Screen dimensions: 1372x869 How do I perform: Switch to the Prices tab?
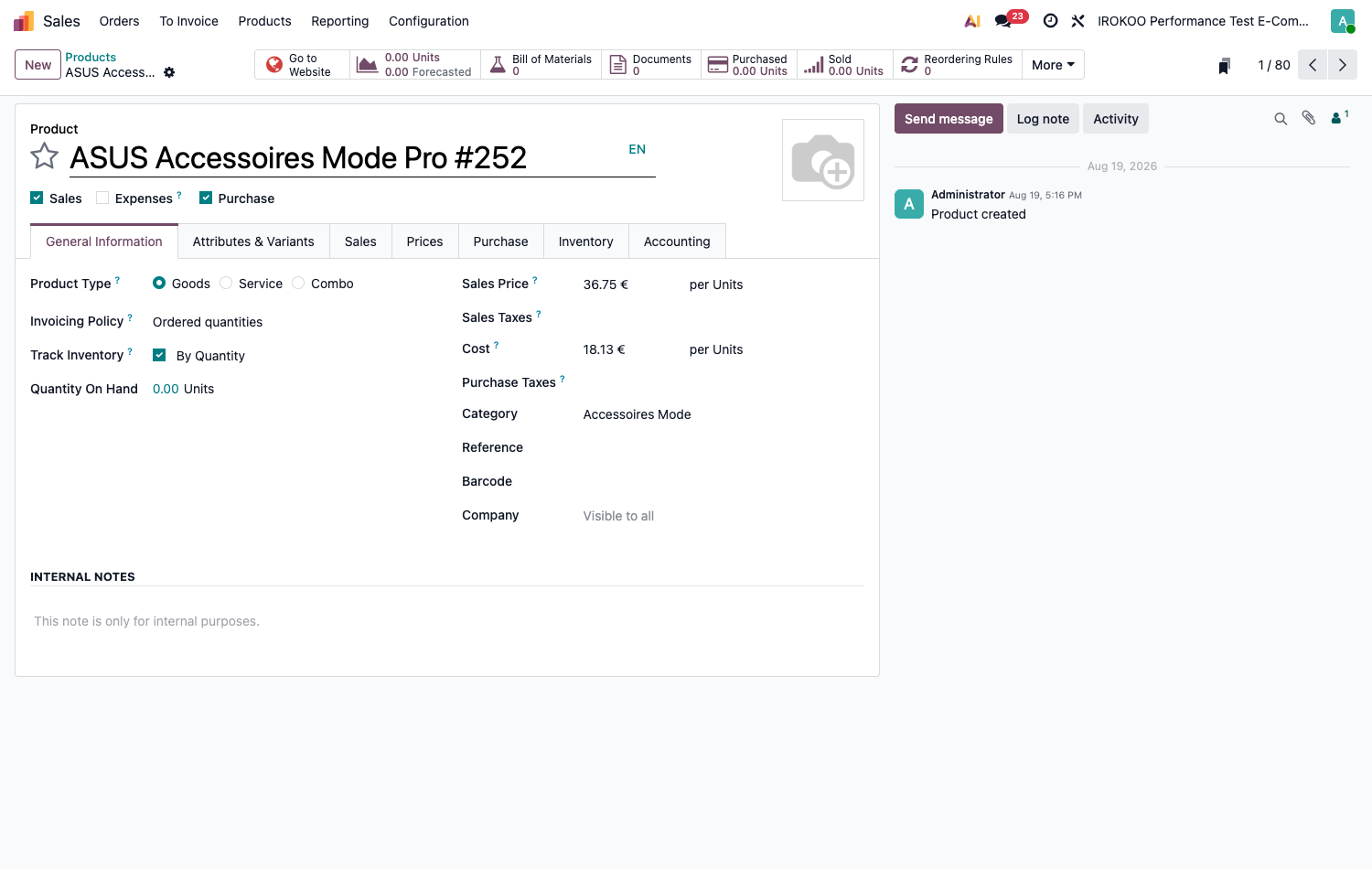tap(424, 241)
